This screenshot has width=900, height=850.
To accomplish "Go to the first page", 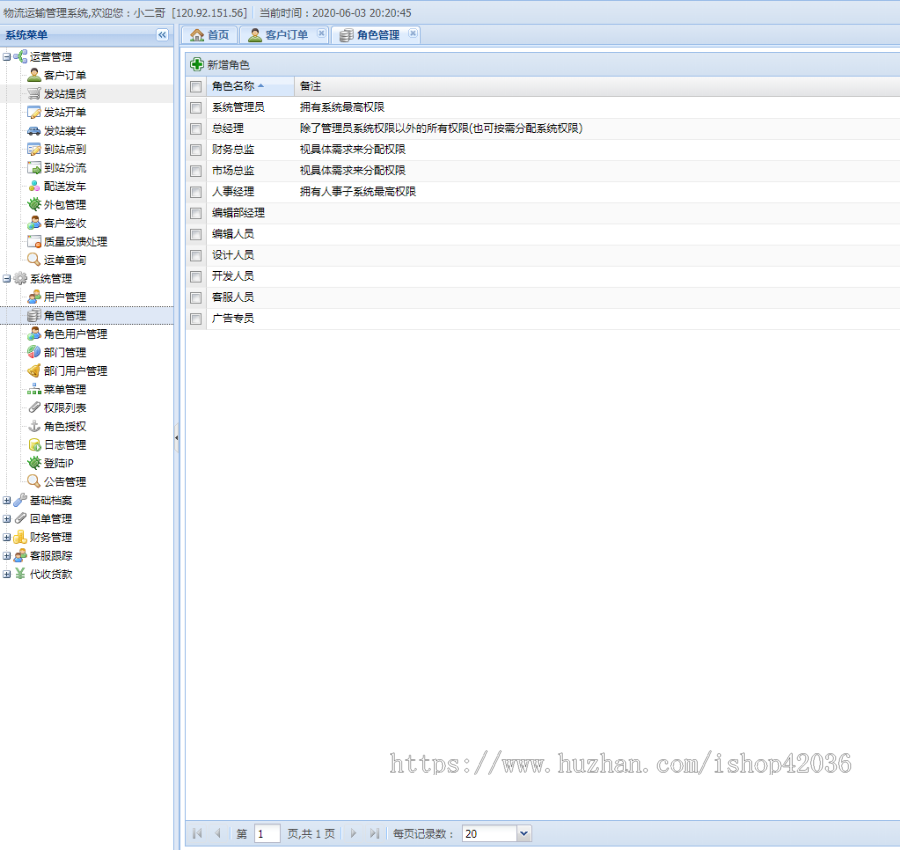I will coord(197,833).
